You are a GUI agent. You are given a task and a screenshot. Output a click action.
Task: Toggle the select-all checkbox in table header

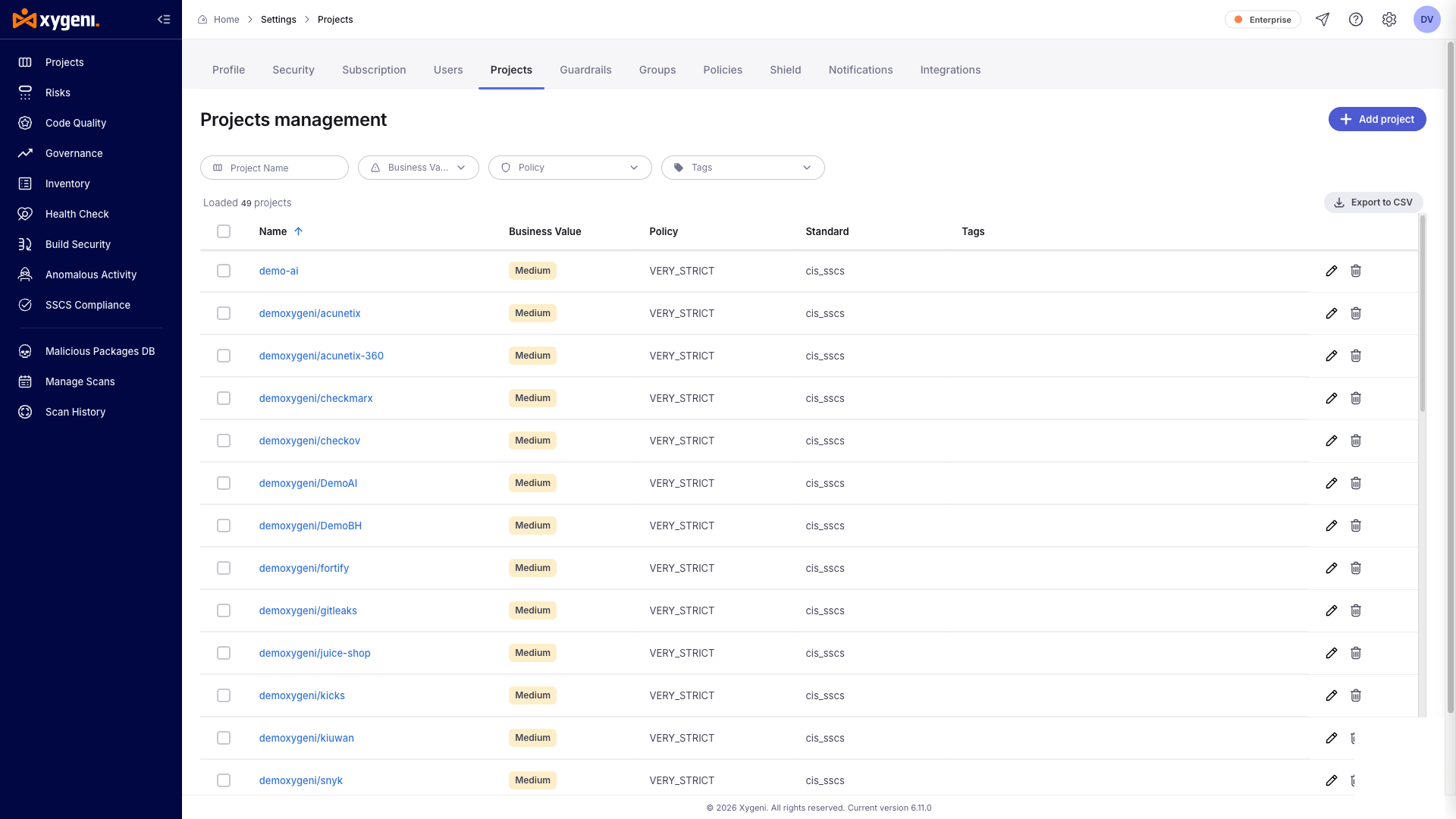[224, 231]
